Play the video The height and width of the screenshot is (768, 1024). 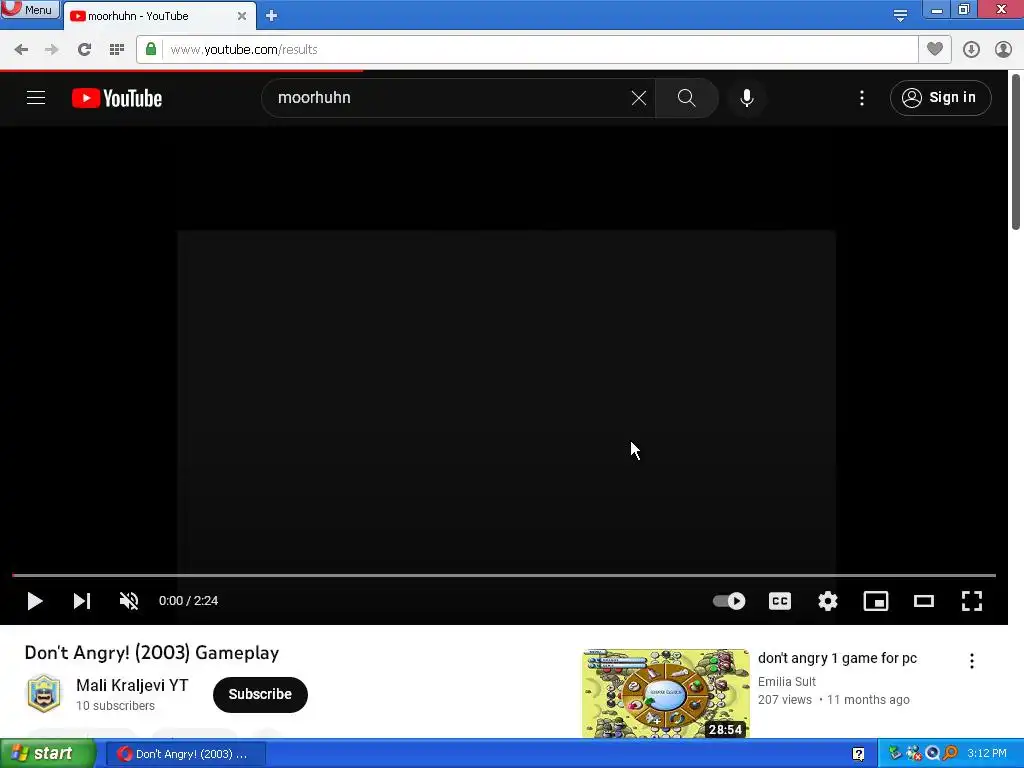pyautogui.click(x=35, y=601)
